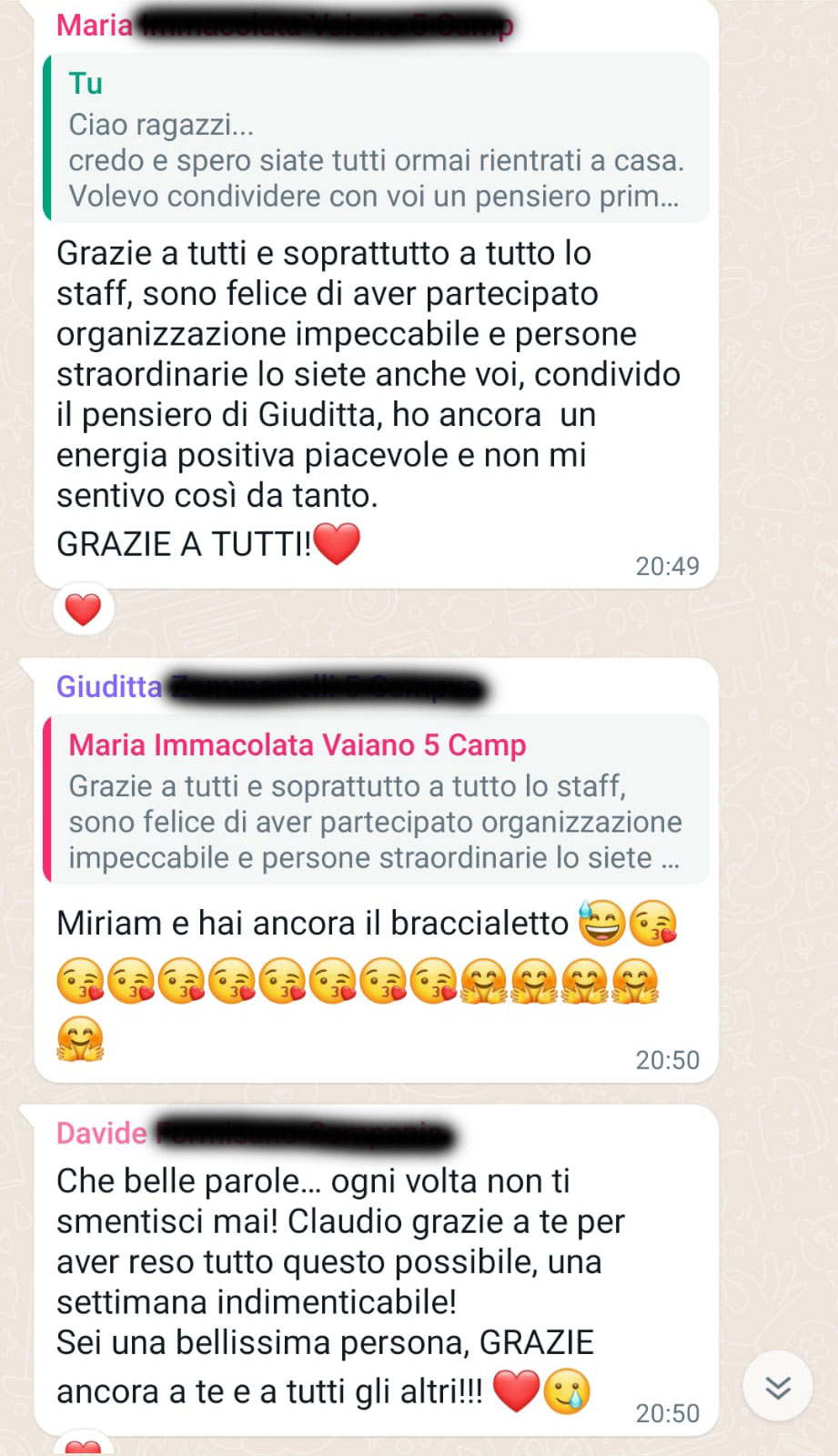
Task: Tap the red heart after GRAZIE A TUTTI!
Action: click(x=337, y=543)
